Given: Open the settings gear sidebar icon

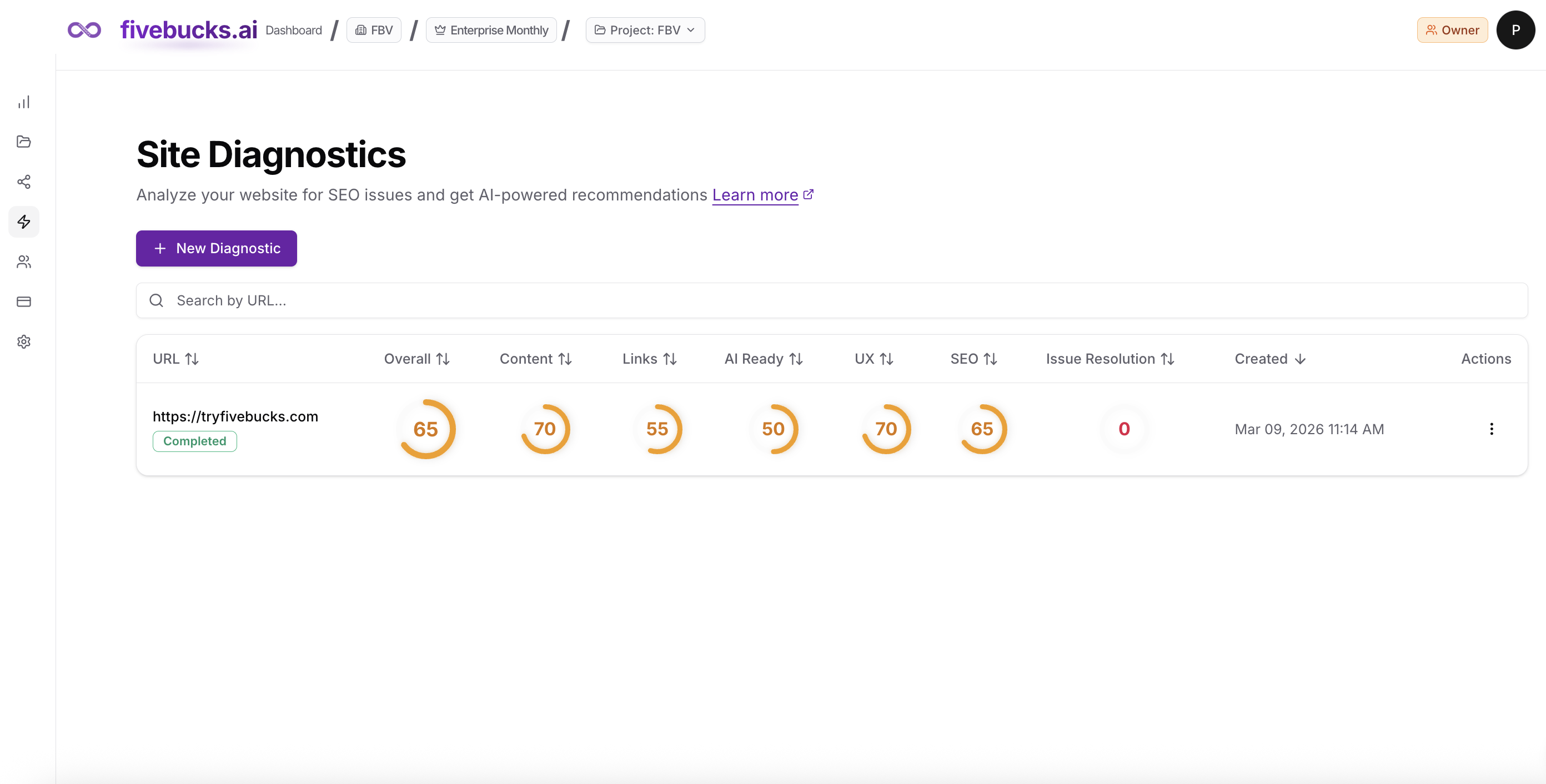Looking at the screenshot, I should (x=23, y=341).
